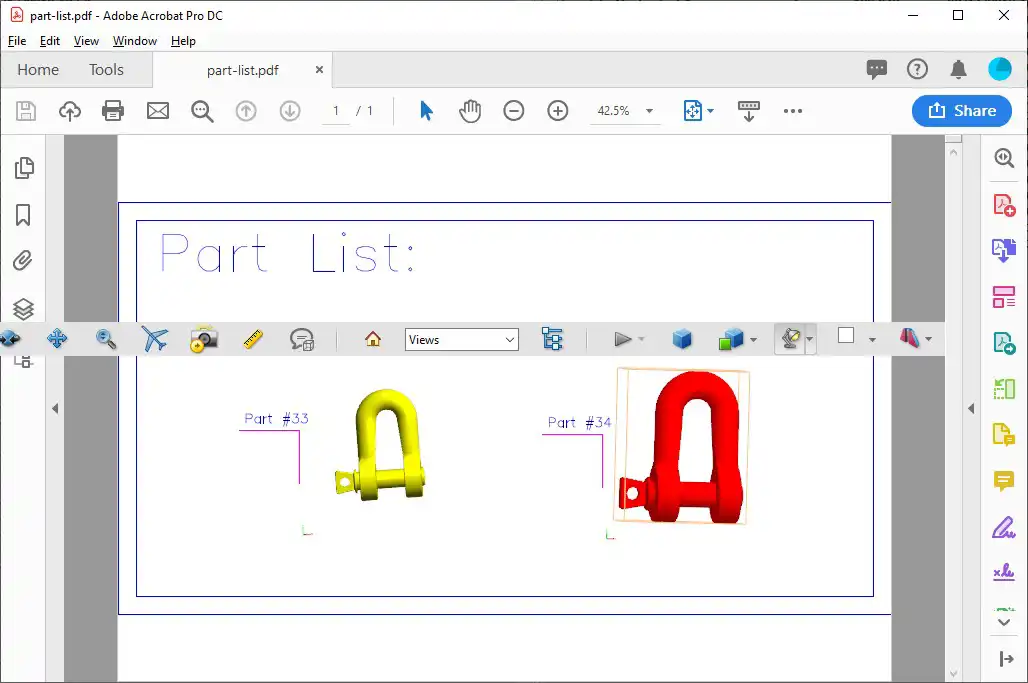The height and width of the screenshot is (683, 1028).
Task: Open the Help menu
Action: point(183,41)
